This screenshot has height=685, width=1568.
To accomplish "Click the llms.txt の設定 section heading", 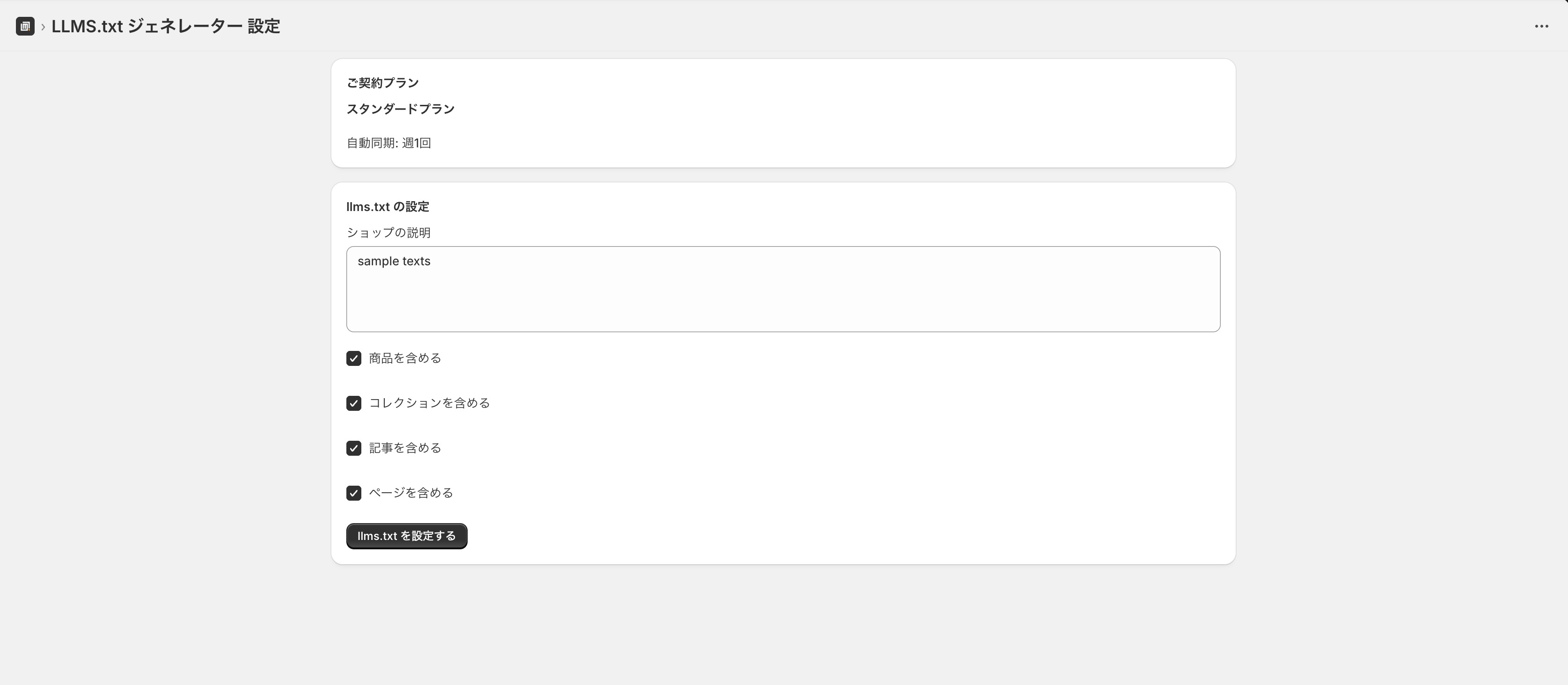I will point(388,207).
